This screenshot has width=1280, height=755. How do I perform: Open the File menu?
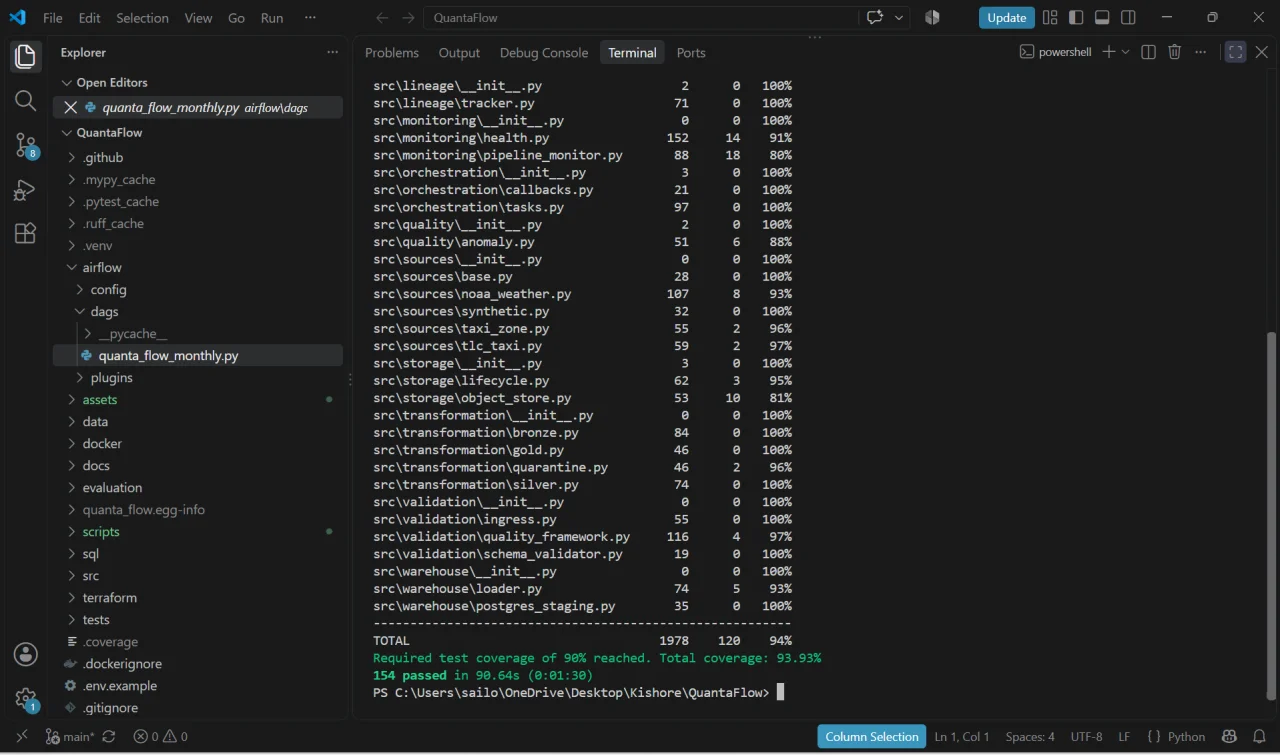(53, 18)
